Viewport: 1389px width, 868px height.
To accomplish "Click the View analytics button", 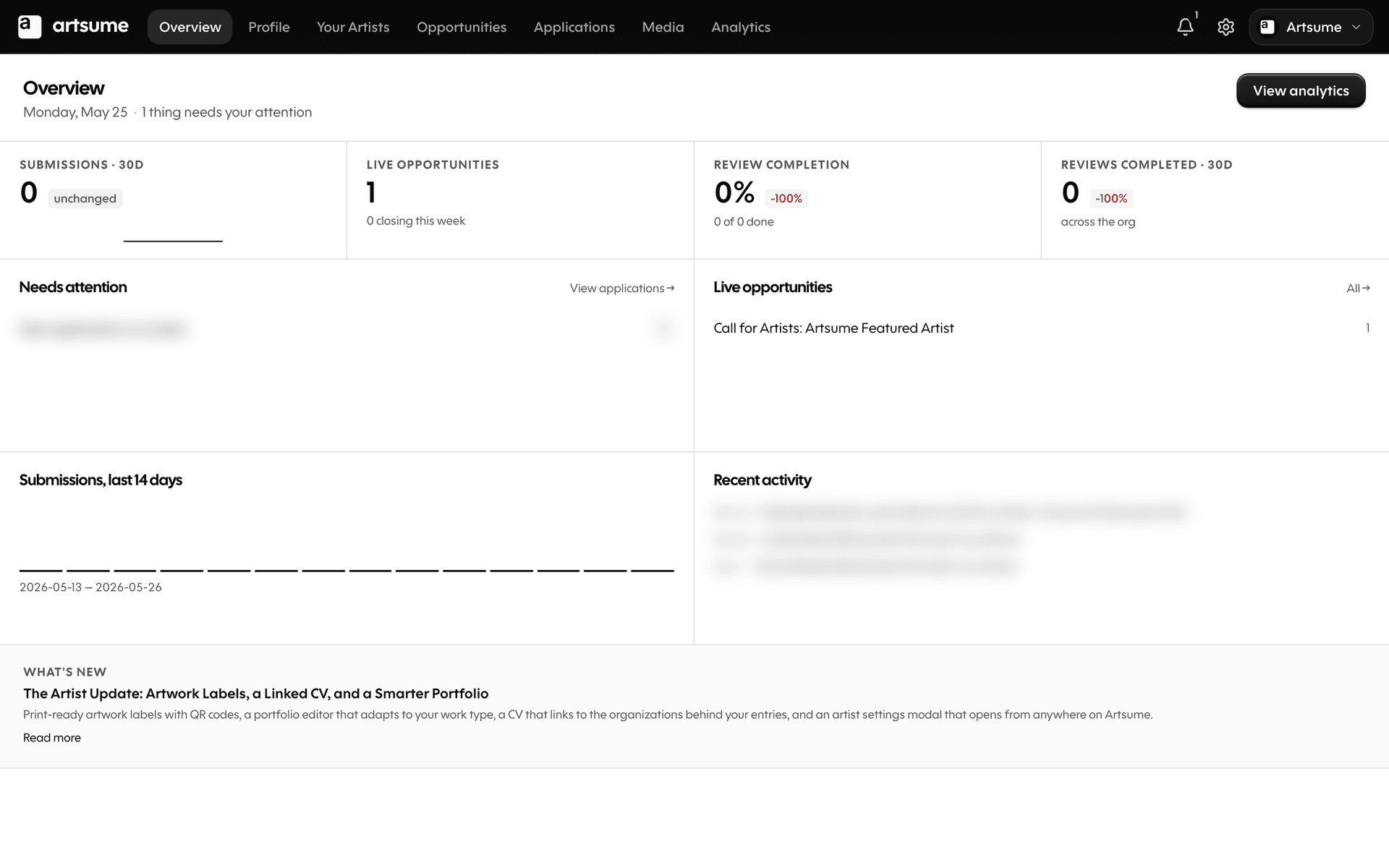I will 1301,90.
